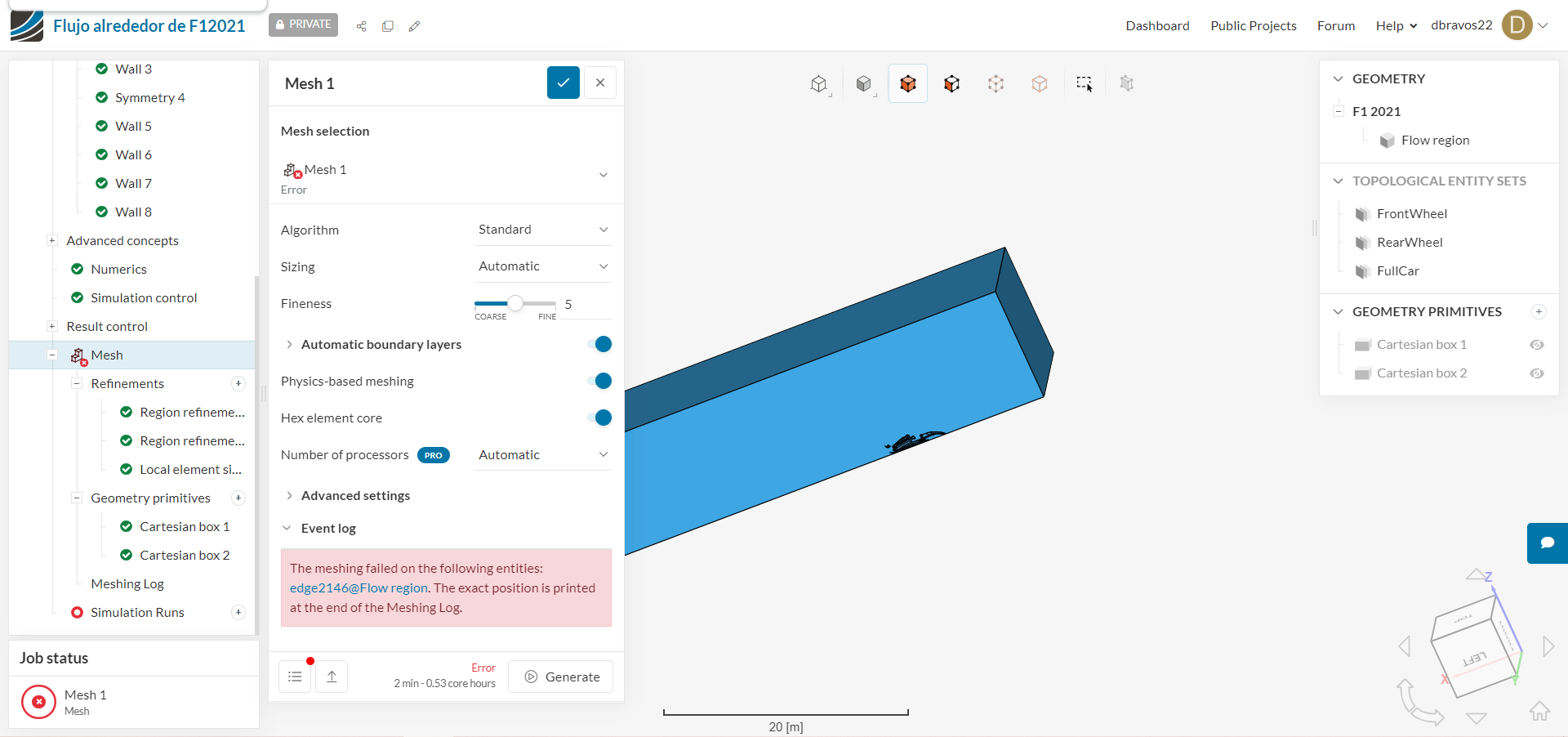Choose the face selection filter icon
This screenshot has height=737, width=1568.
click(x=951, y=83)
